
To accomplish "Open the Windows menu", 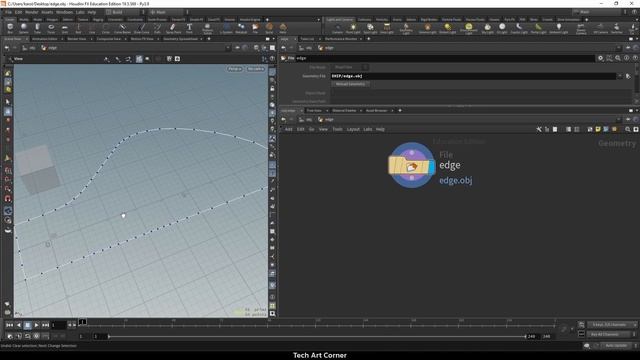I will point(64,12).
